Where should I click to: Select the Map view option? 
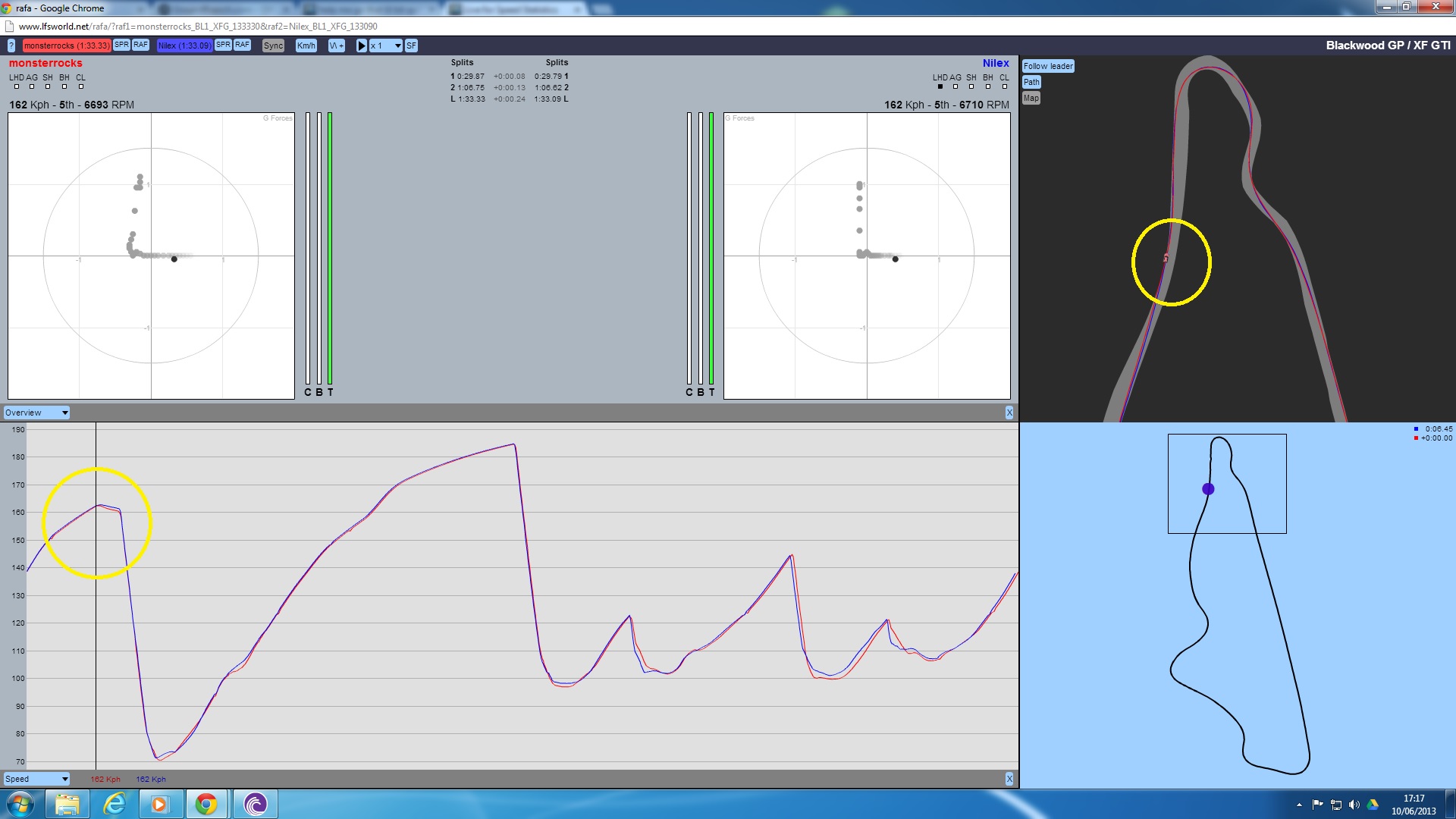point(1031,98)
